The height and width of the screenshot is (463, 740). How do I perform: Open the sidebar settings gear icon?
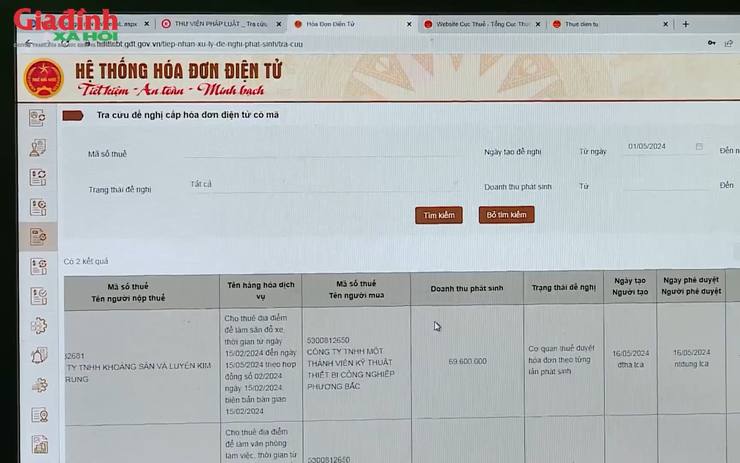pos(38,325)
